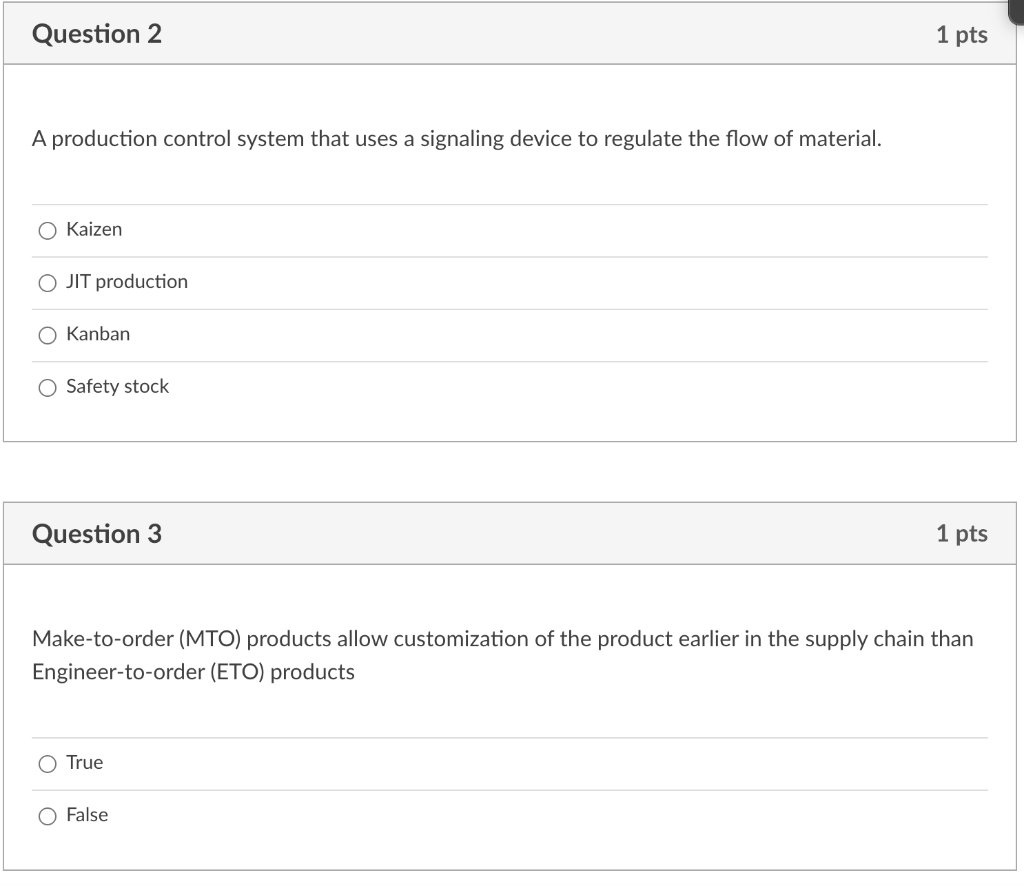Select the Kaizen radio button
Screen dimensions: 1024x886
pyautogui.click(x=47, y=230)
